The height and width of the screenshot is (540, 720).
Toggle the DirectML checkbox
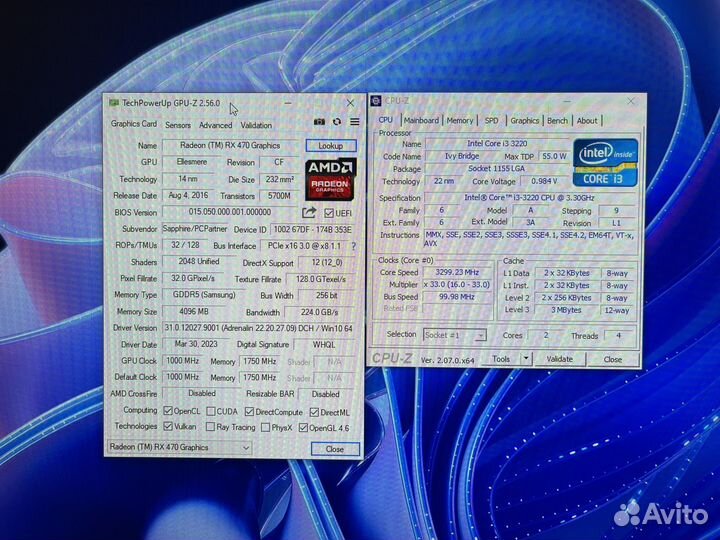[315, 412]
